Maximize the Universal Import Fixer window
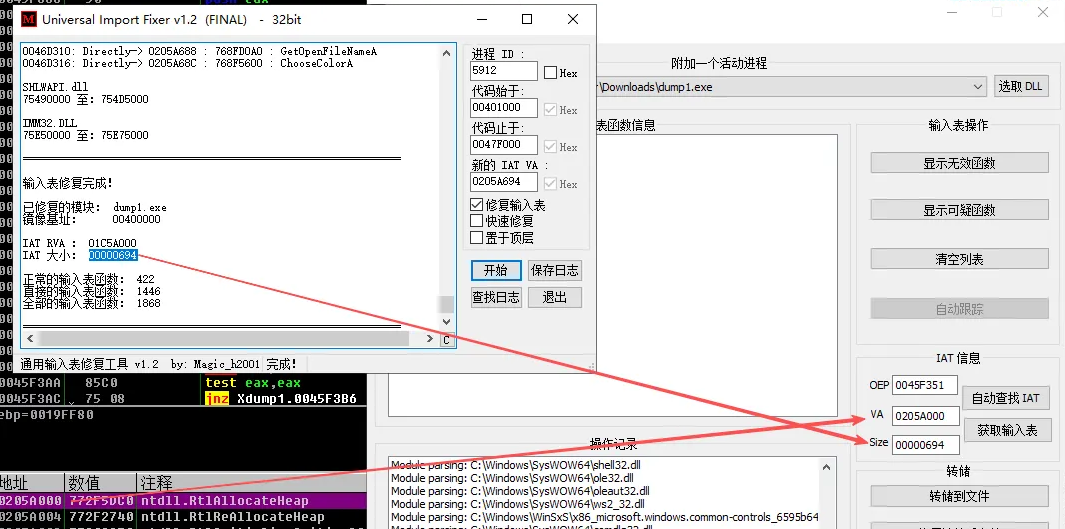This screenshot has height=529, width=1065. click(527, 20)
